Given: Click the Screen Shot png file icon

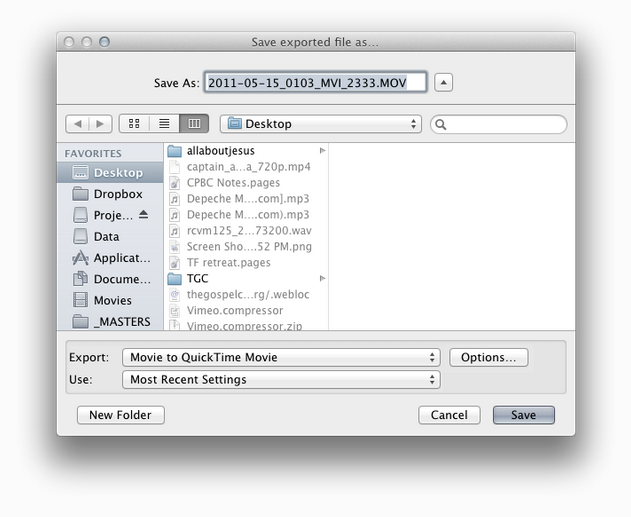Looking at the screenshot, I should tap(174, 247).
